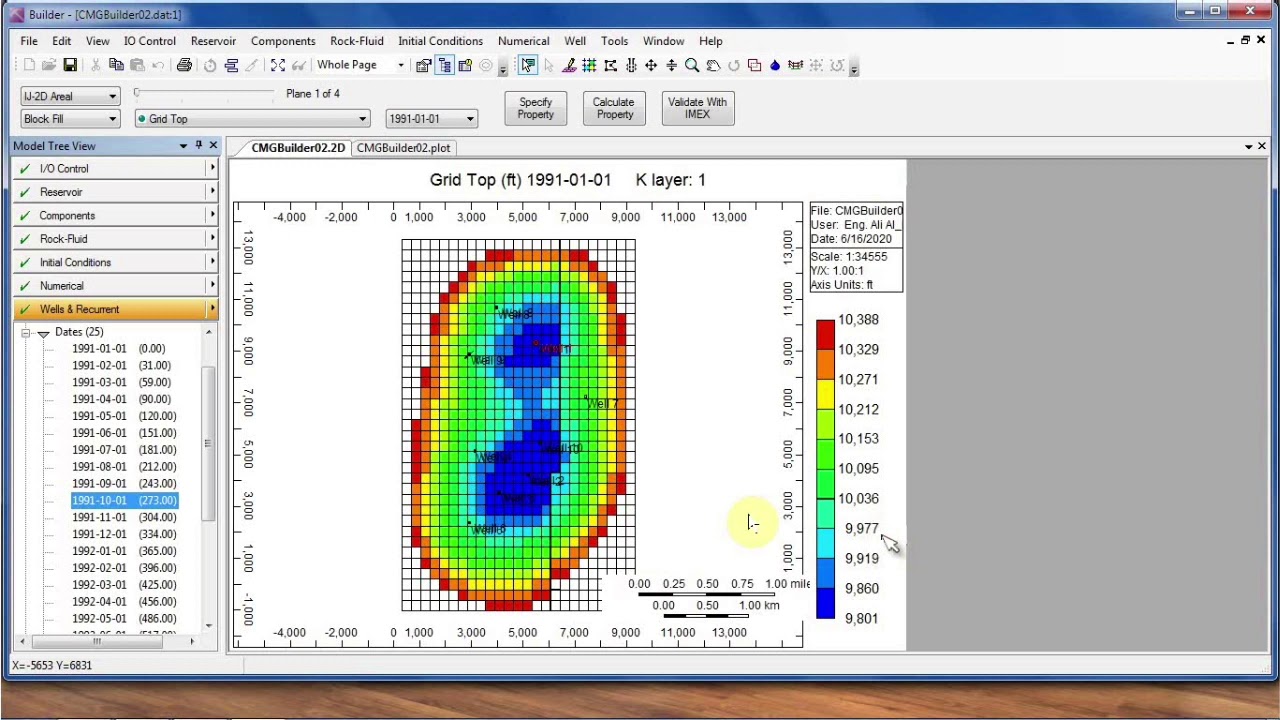Select date 1992-03-01 in the tree
The width and height of the screenshot is (1280, 720).
pos(124,585)
